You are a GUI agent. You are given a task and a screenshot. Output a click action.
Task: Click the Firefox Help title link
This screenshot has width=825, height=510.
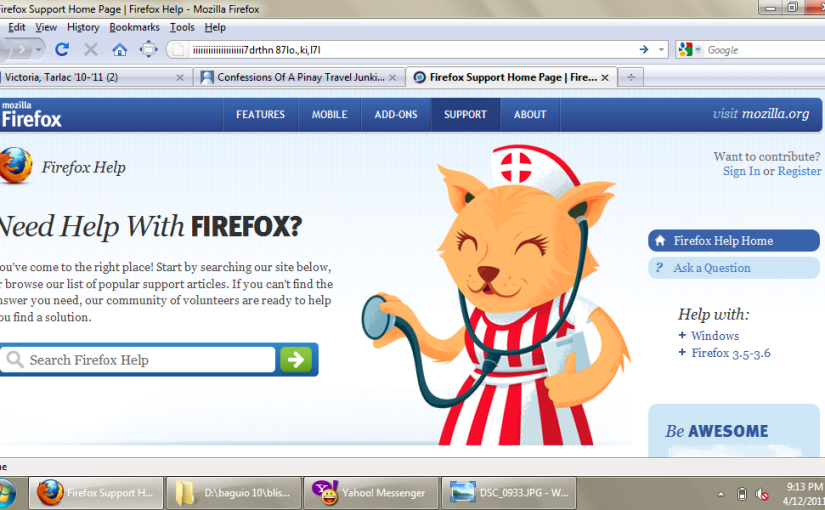pos(83,167)
